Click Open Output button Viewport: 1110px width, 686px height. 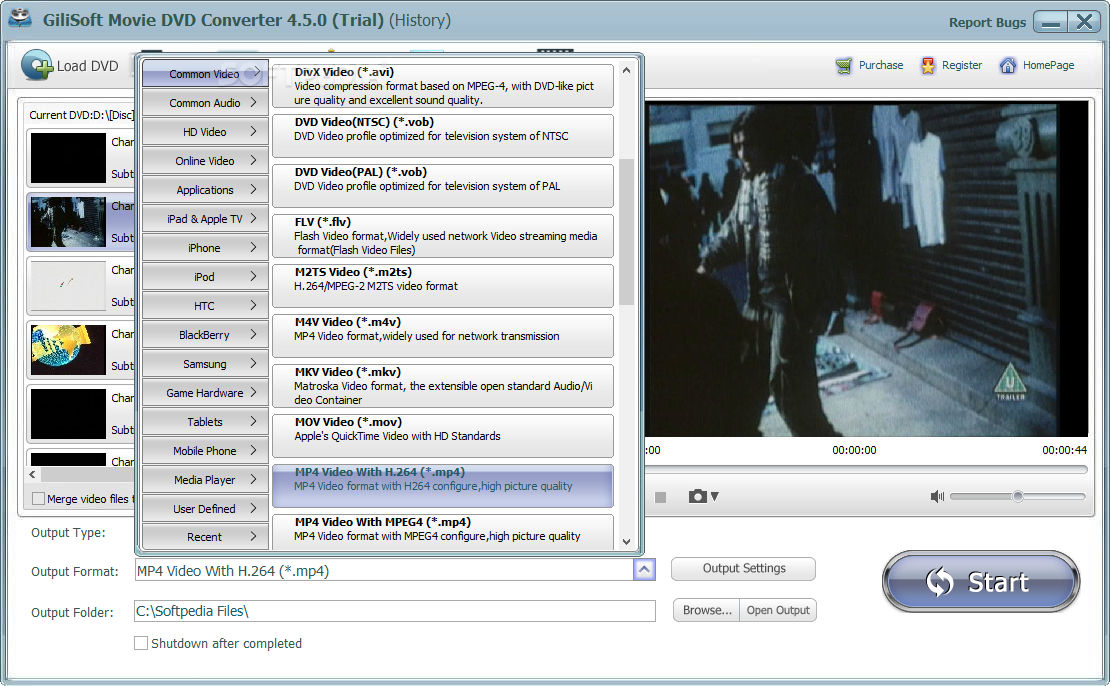pyautogui.click(x=778, y=610)
